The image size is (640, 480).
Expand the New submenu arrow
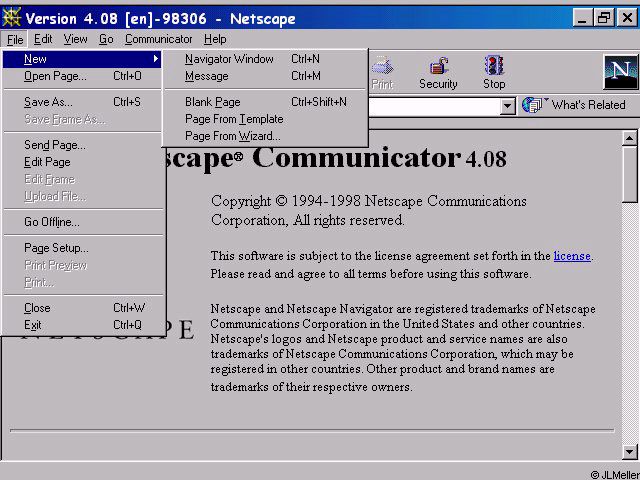156,59
